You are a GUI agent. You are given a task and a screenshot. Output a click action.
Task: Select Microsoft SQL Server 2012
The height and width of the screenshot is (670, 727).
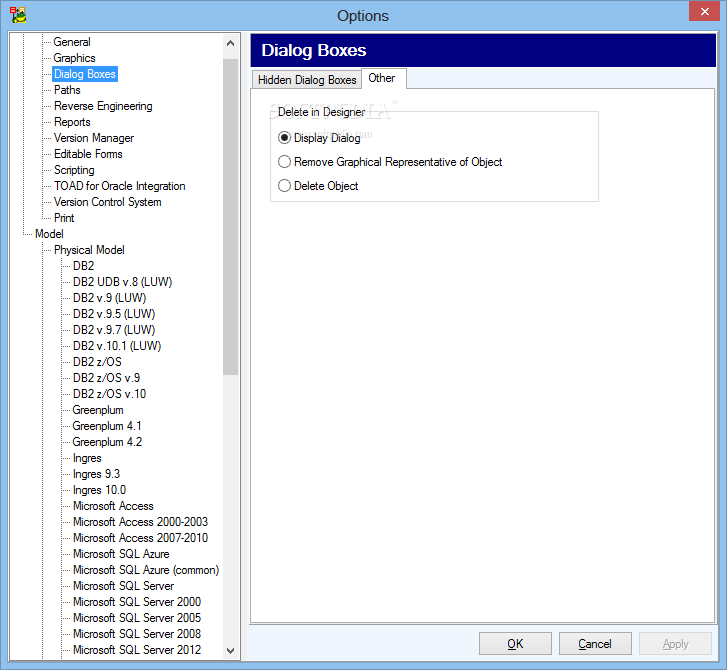pyautogui.click(x=137, y=650)
